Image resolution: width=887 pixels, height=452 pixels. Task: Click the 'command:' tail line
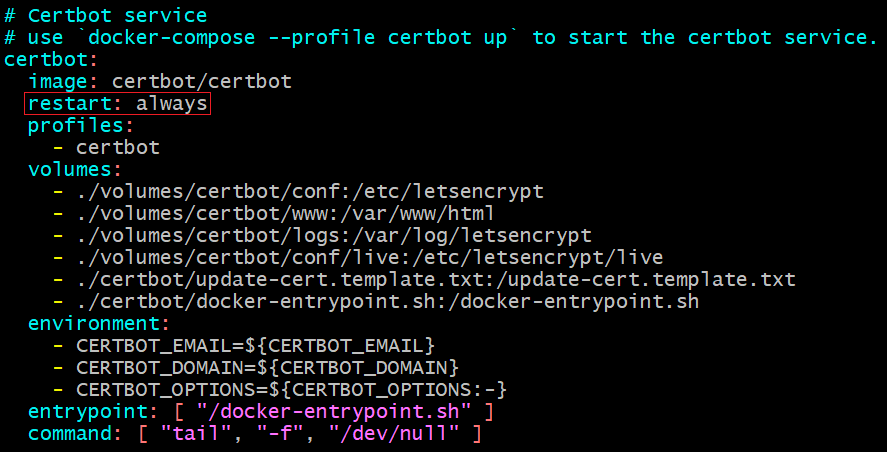tap(254, 433)
